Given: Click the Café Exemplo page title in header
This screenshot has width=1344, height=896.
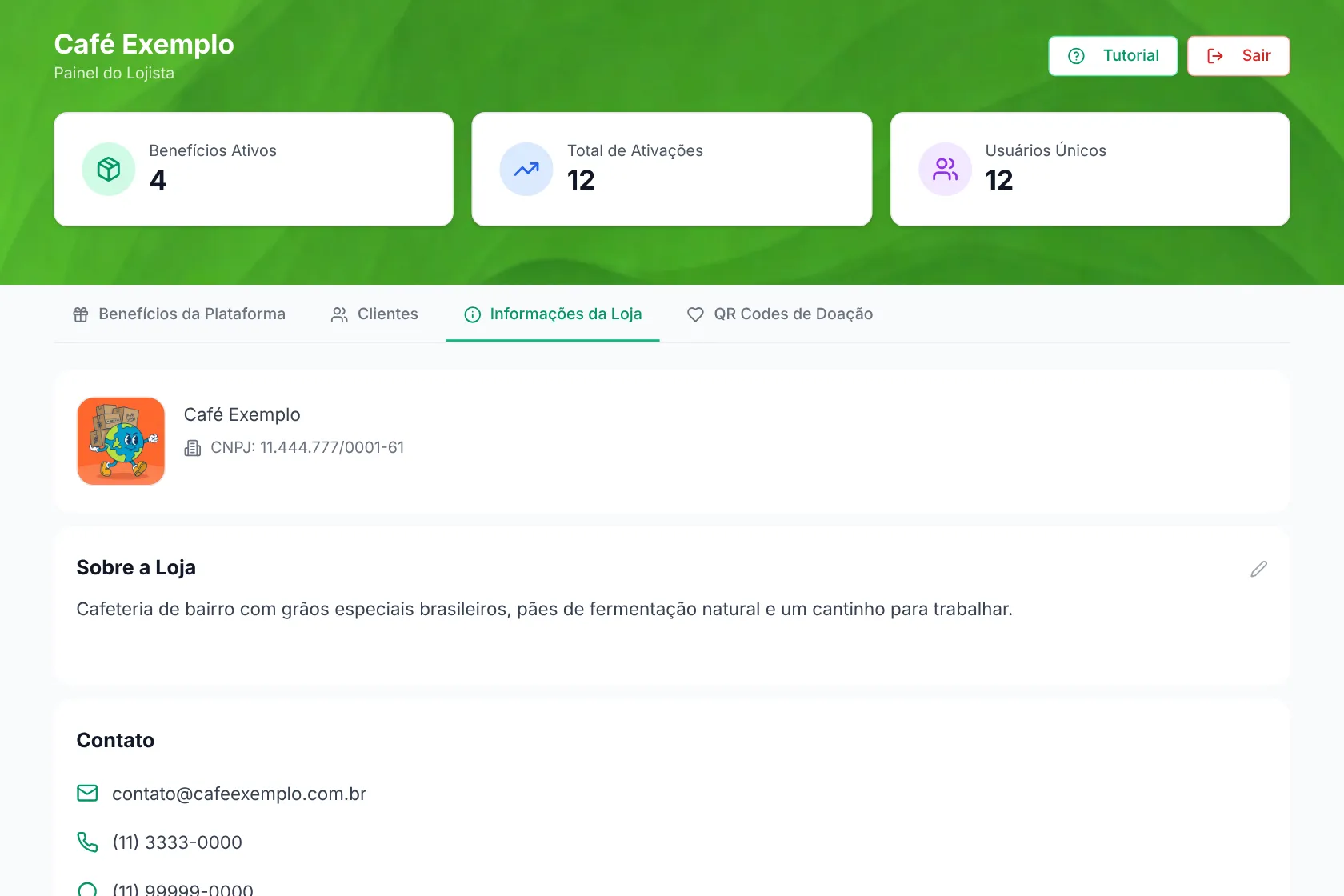Looking at the screenshot, I should [144, 44].
